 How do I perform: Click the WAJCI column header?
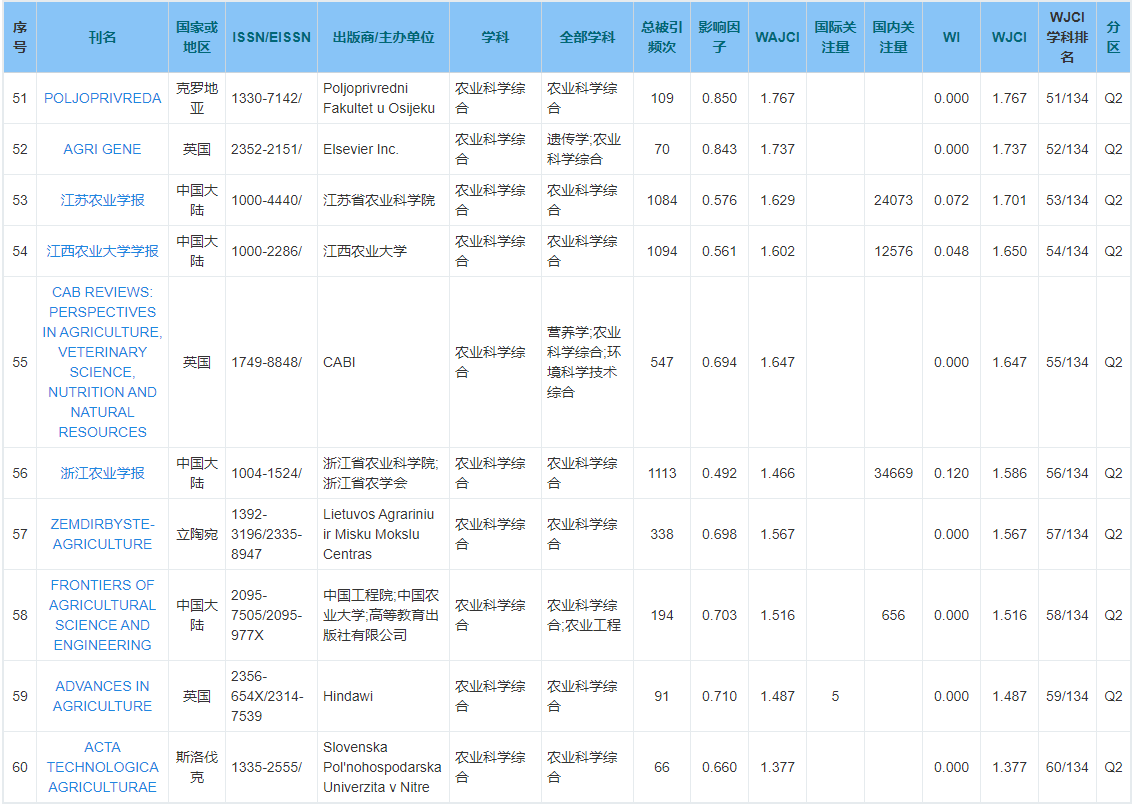pyautogui.click(x=777, y=37)
